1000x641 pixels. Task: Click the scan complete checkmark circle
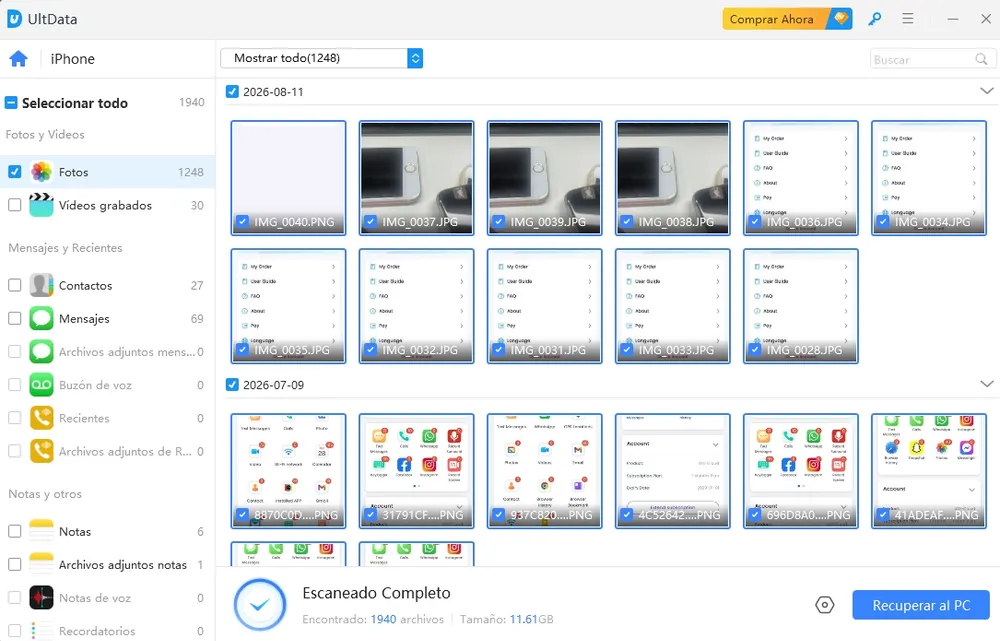(x=260, y=605)
